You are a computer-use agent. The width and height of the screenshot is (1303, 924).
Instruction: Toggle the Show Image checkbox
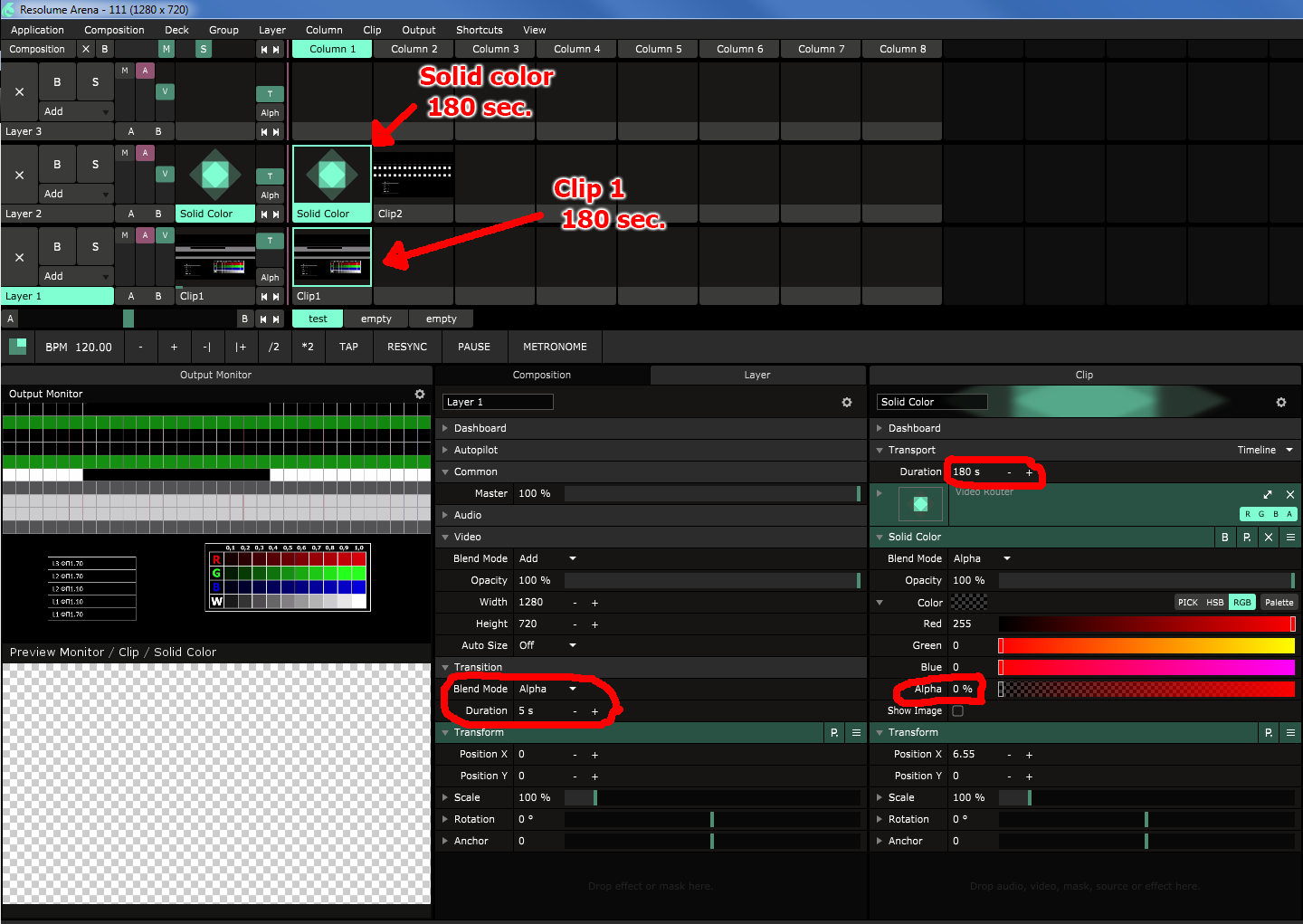point(957,711)
